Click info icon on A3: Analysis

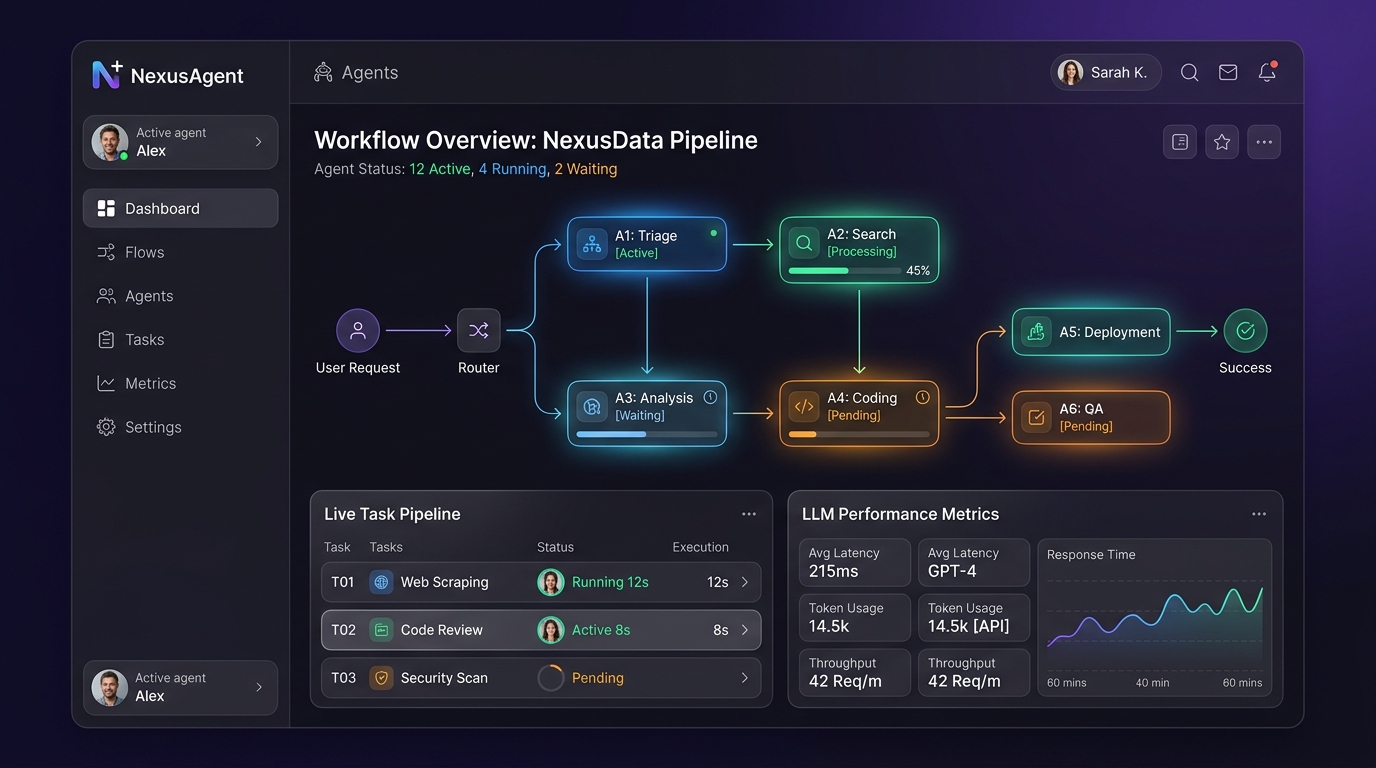(x=710, y=397)
